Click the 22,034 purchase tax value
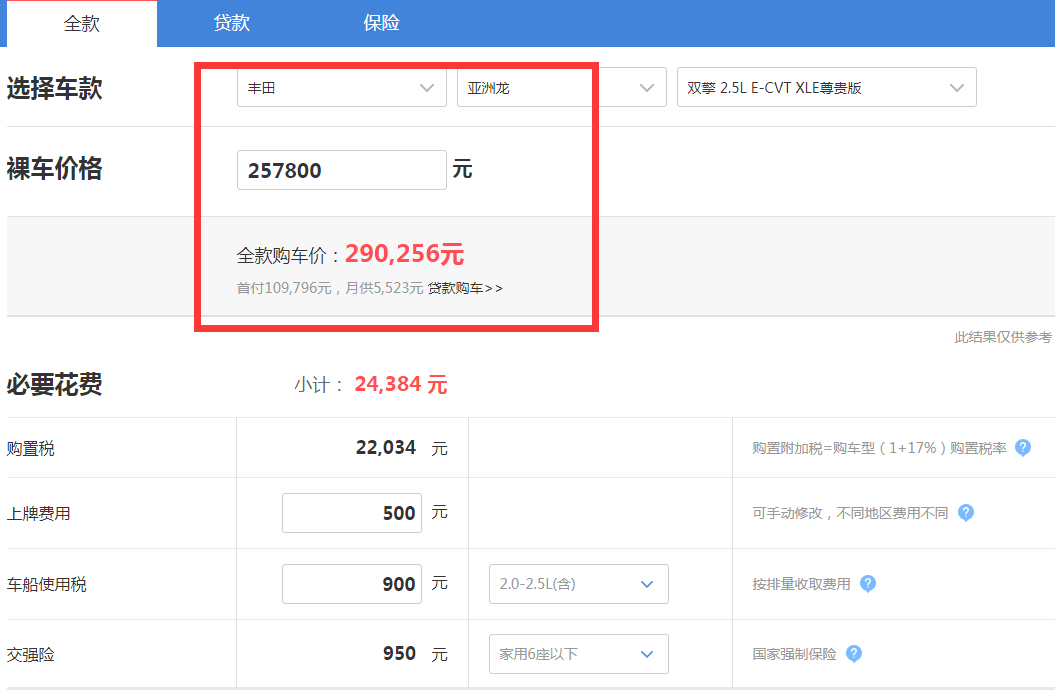 pos(386,448)
